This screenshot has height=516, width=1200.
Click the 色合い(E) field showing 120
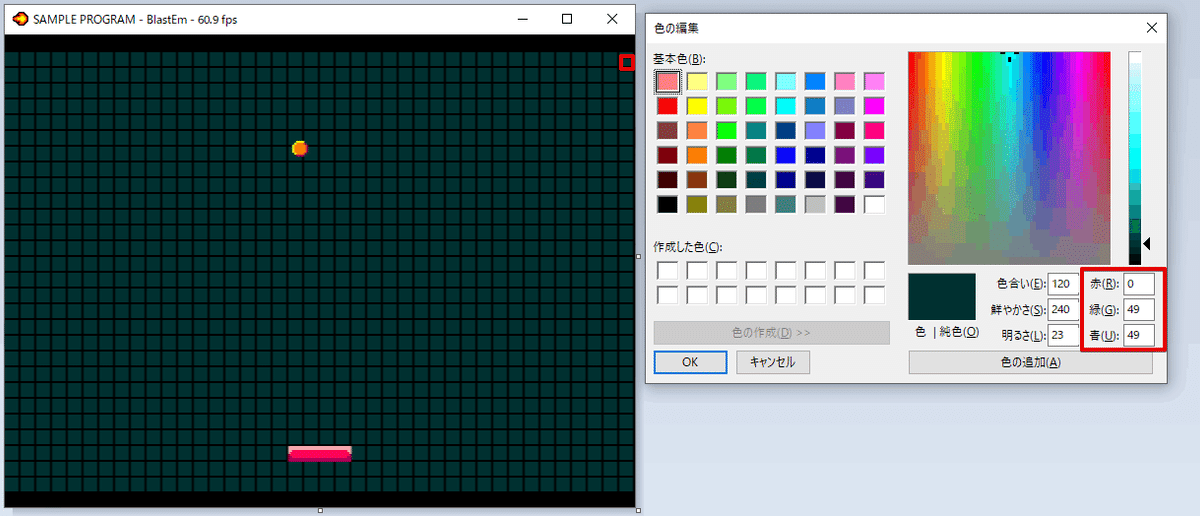(x=1064, y=283)
